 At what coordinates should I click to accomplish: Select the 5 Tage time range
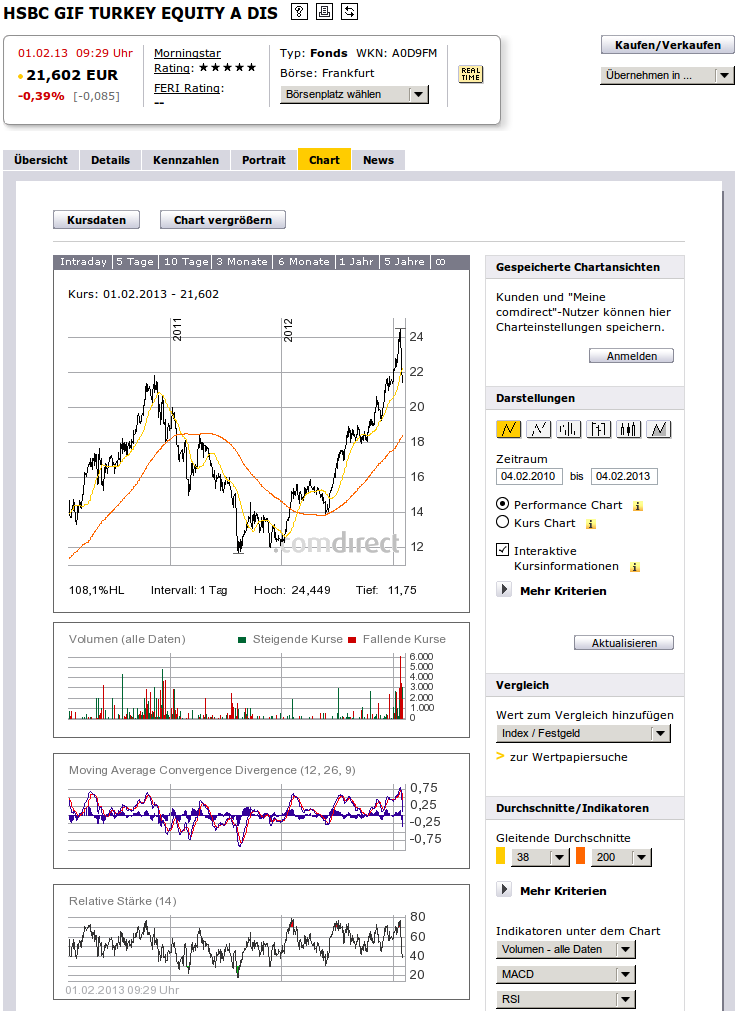135,262
